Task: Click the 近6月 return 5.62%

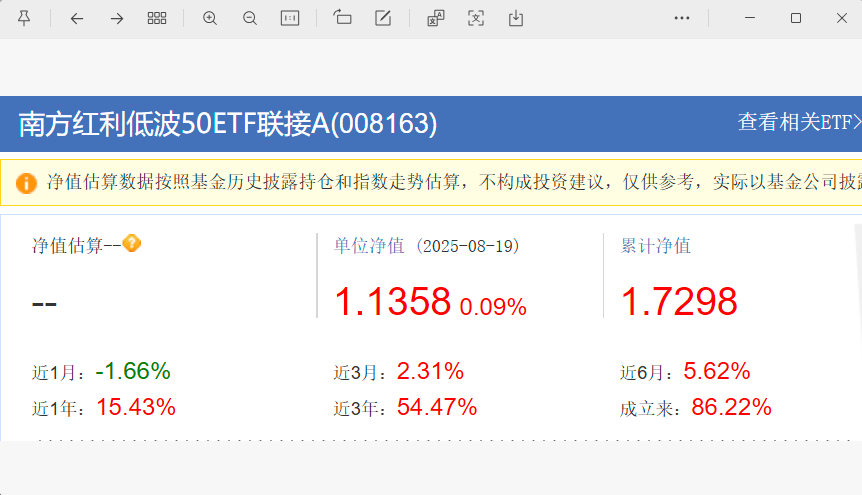Action: coord(717,371)
